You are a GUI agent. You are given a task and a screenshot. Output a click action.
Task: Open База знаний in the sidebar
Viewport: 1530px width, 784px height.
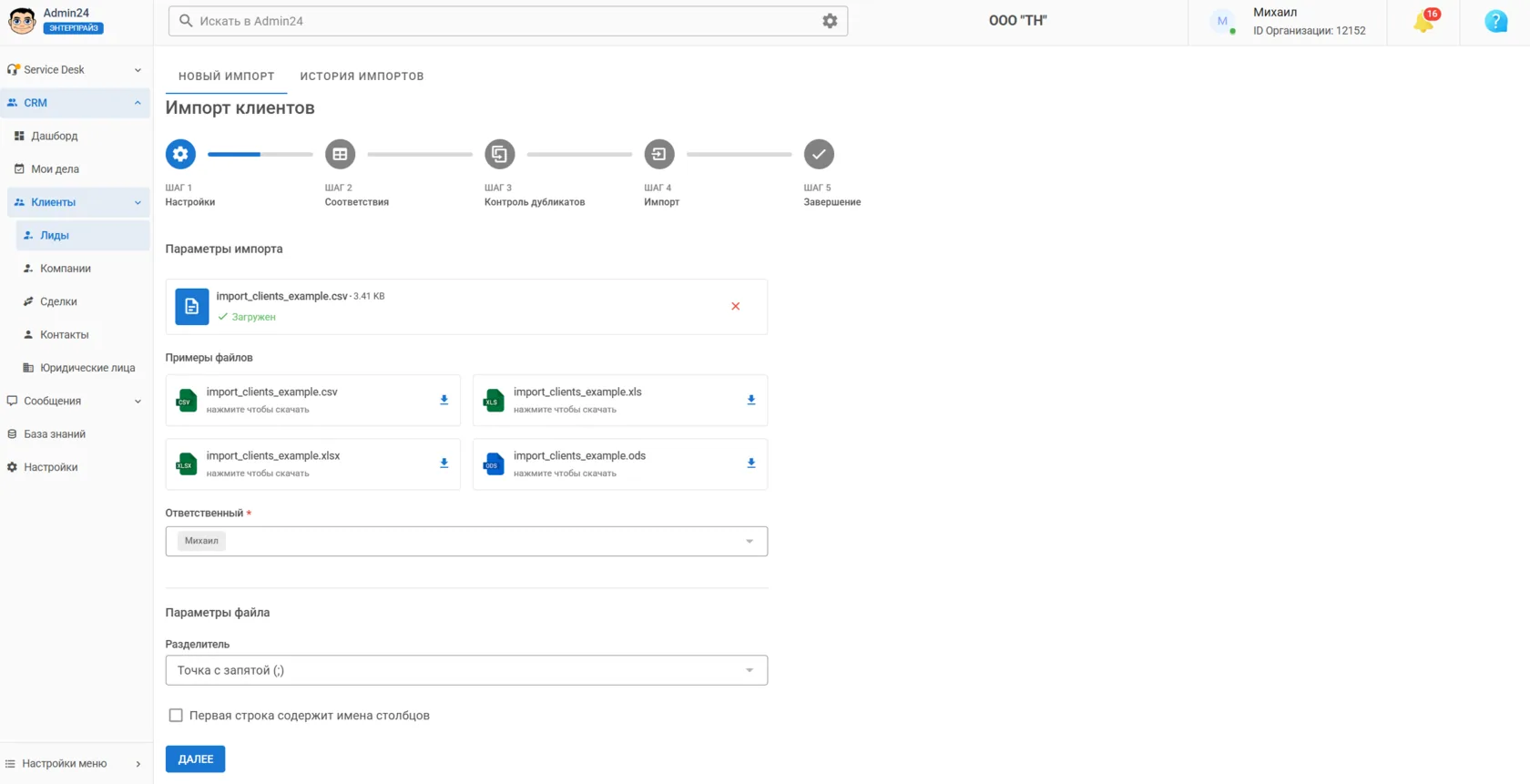click(76, 434)
